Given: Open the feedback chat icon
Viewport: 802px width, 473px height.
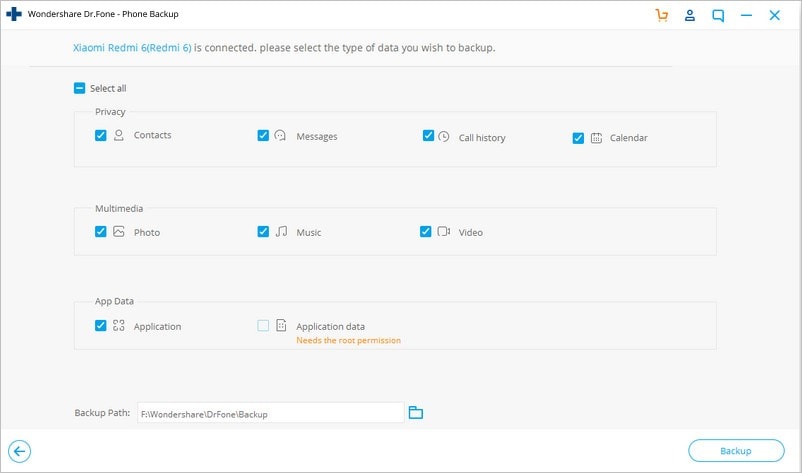Looking at the screenshot, I should coord(718,16).
